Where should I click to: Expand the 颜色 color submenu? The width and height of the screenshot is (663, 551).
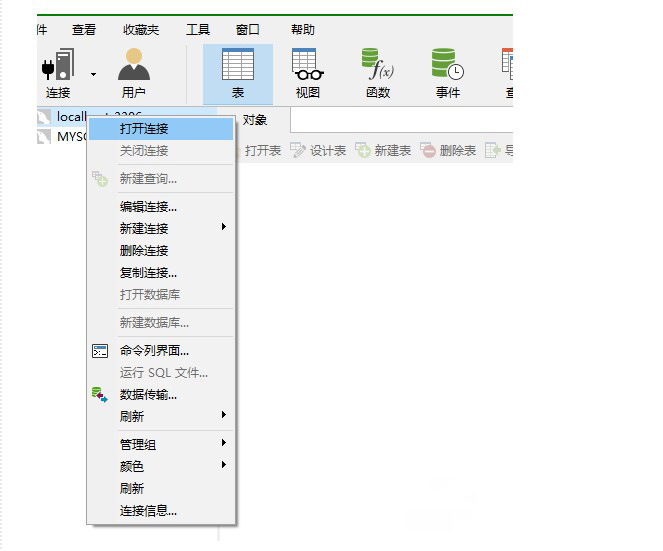pyautogui.click(x=224, y=466)
